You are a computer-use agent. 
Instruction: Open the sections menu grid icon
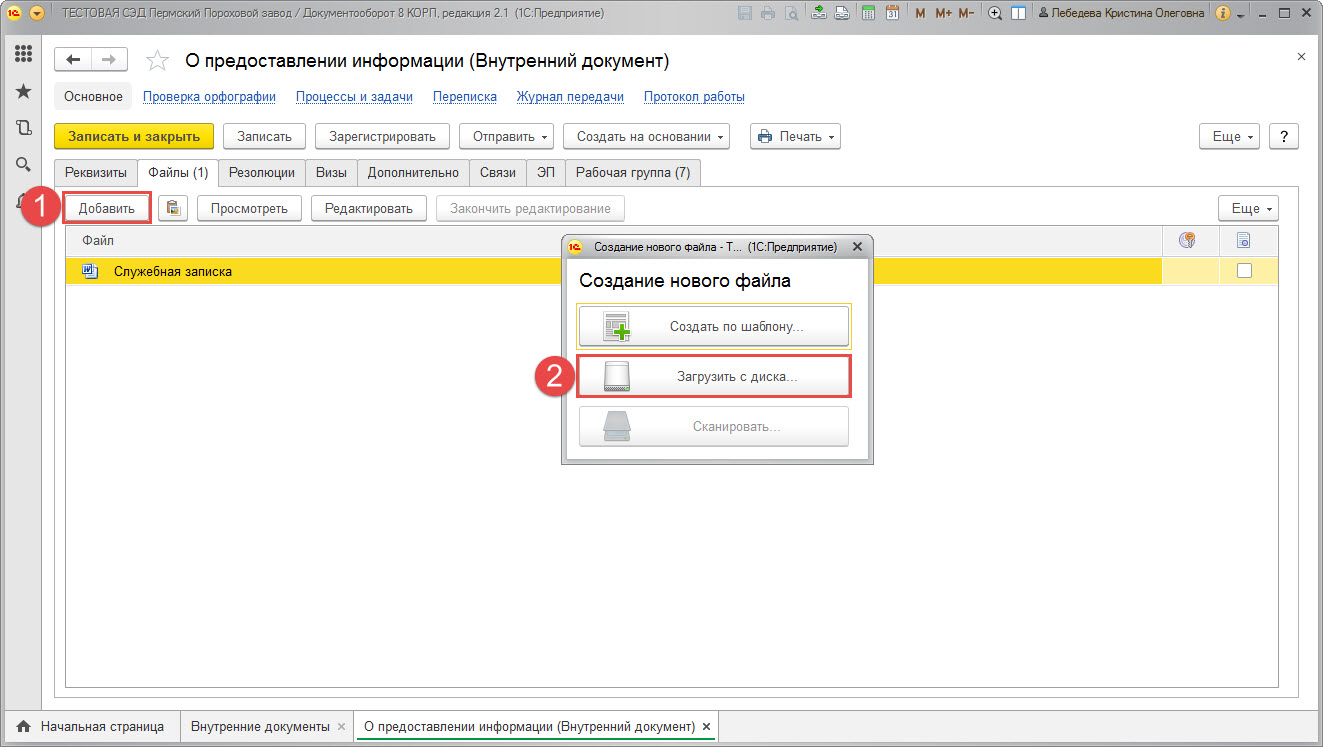click(24, 54)
